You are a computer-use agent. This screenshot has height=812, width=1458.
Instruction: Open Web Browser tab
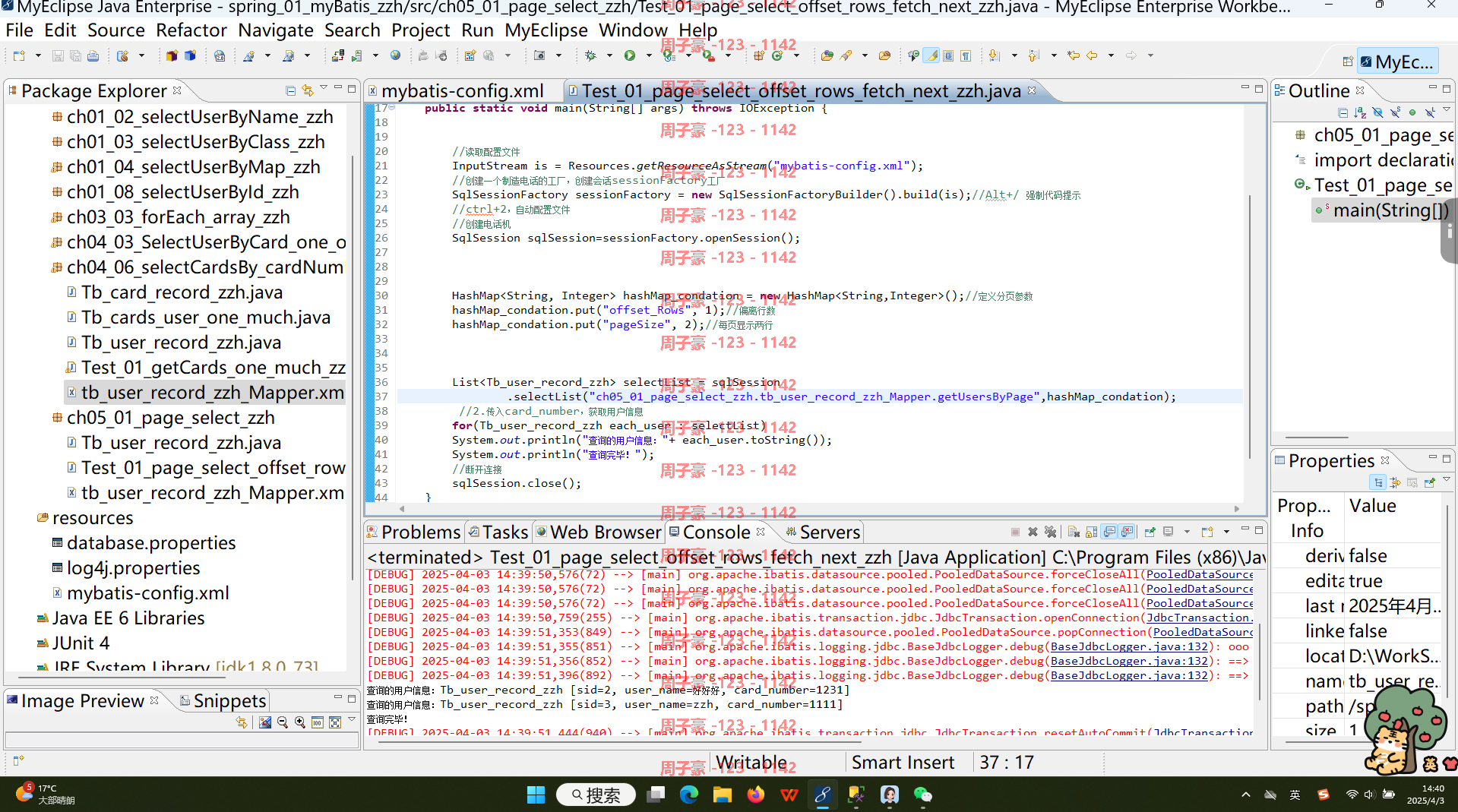coord(599,532)
